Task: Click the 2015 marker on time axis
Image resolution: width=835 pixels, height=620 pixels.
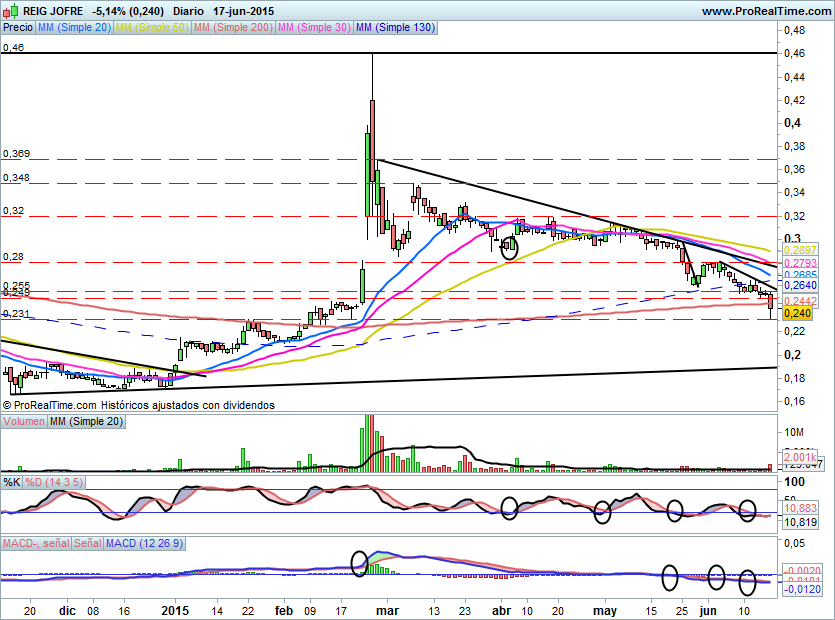Action: (175, 609)
